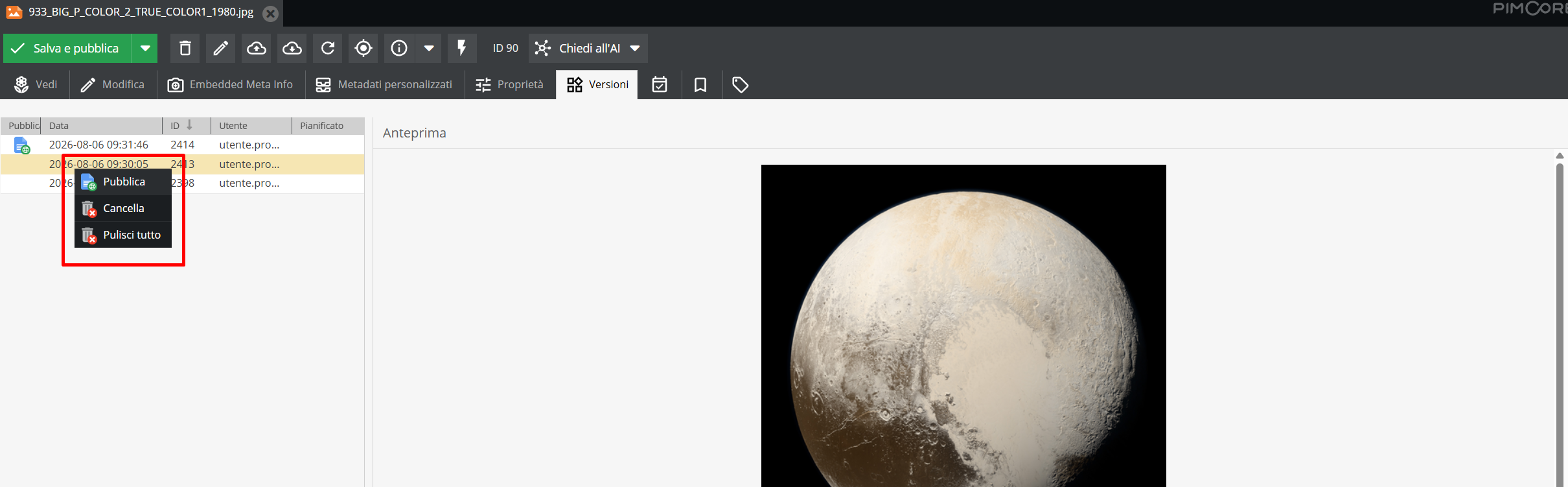Click the Pianificato column header
1568x487 pixels.
tap(328, 126)
